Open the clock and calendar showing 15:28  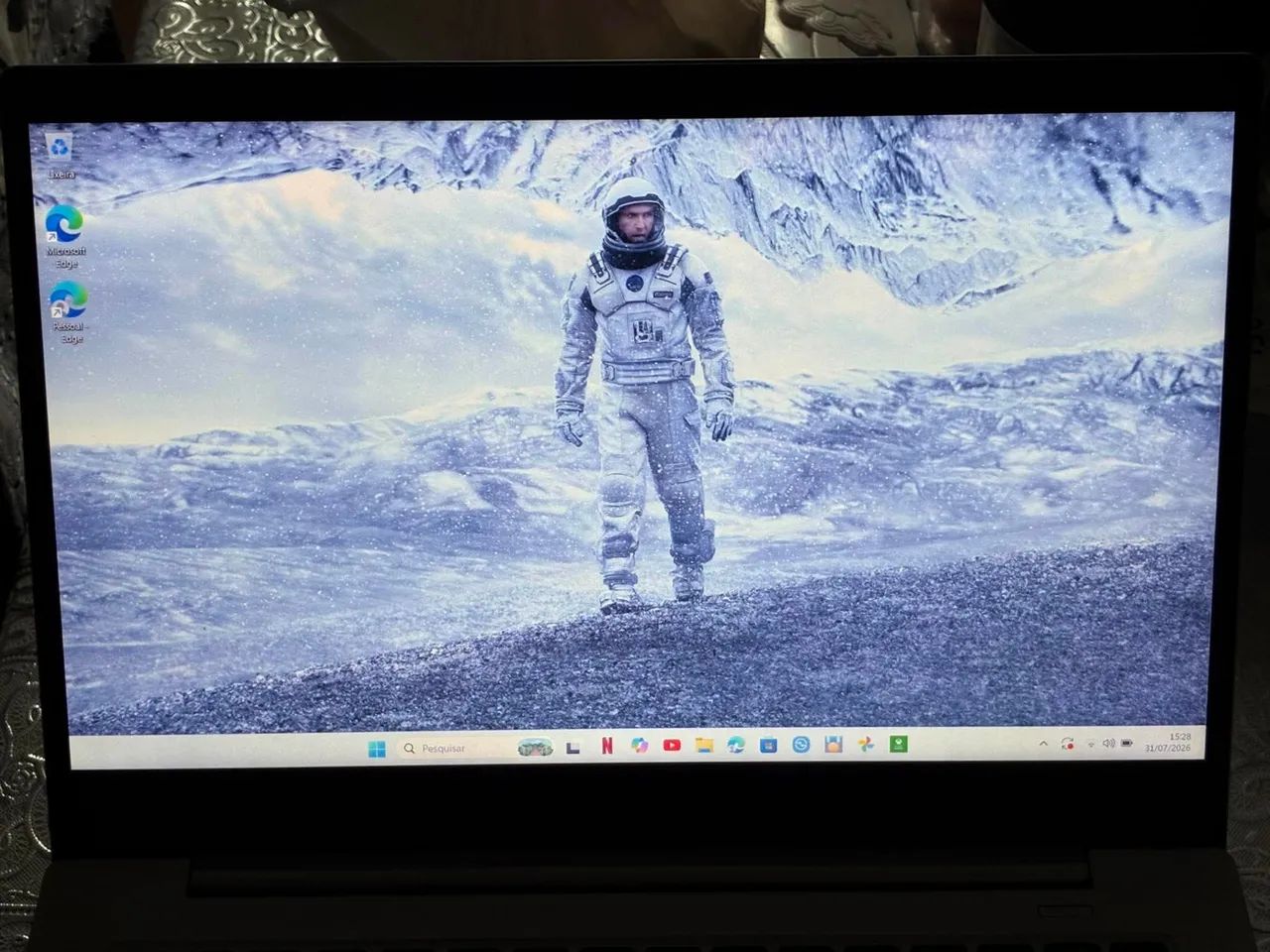point(1168,742)
